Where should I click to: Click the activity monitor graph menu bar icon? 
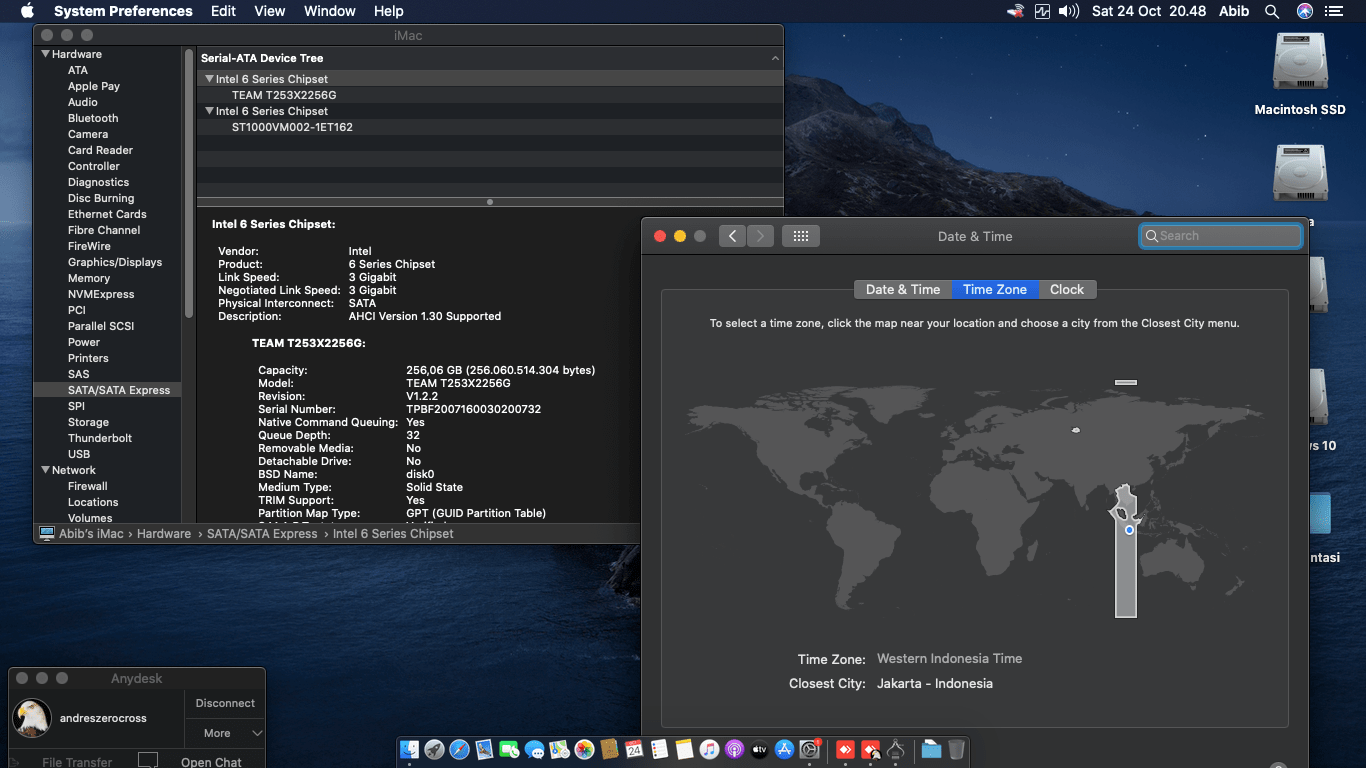(1043, 11)
